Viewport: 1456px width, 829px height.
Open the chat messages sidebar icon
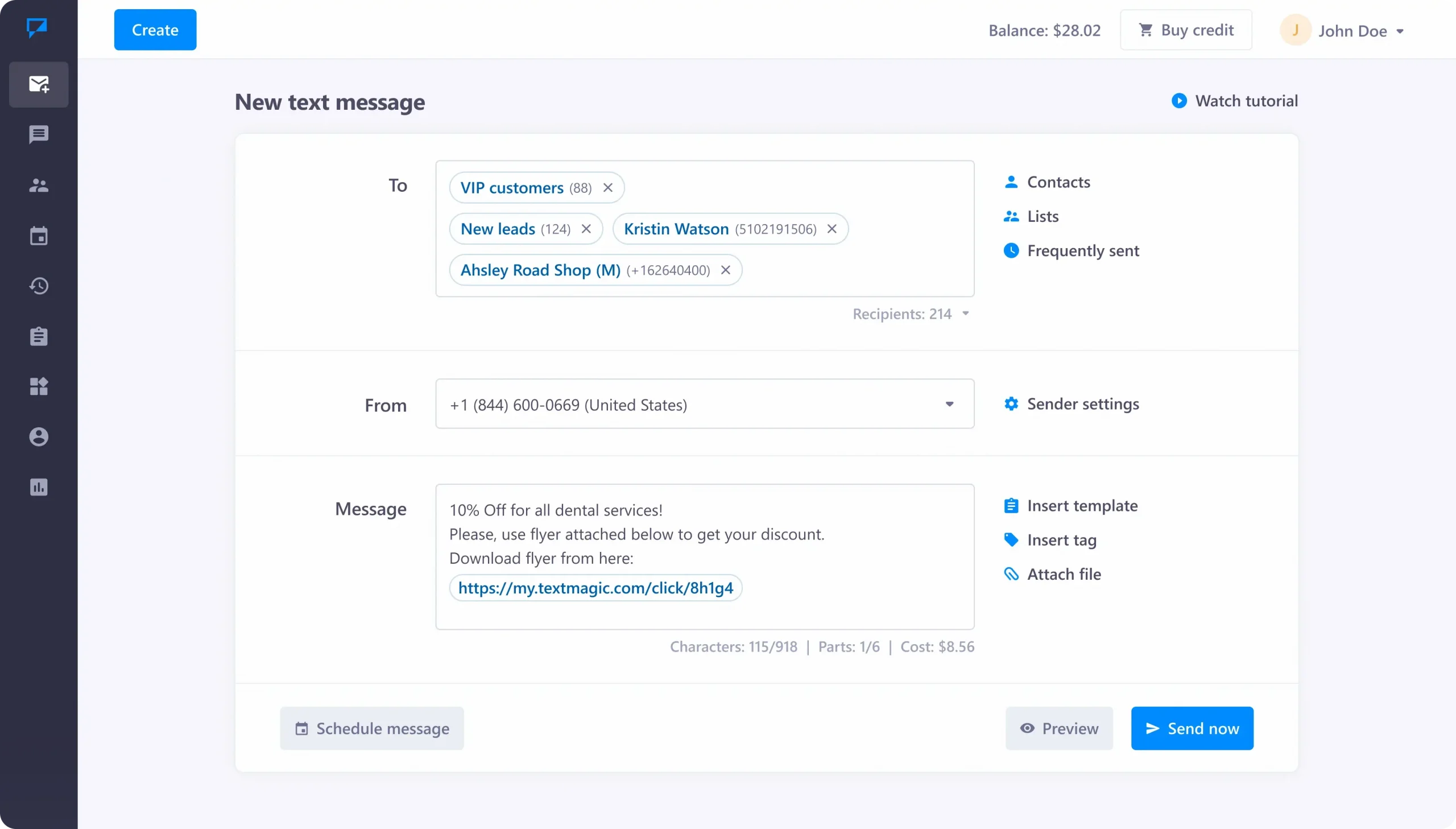(39, 135)
